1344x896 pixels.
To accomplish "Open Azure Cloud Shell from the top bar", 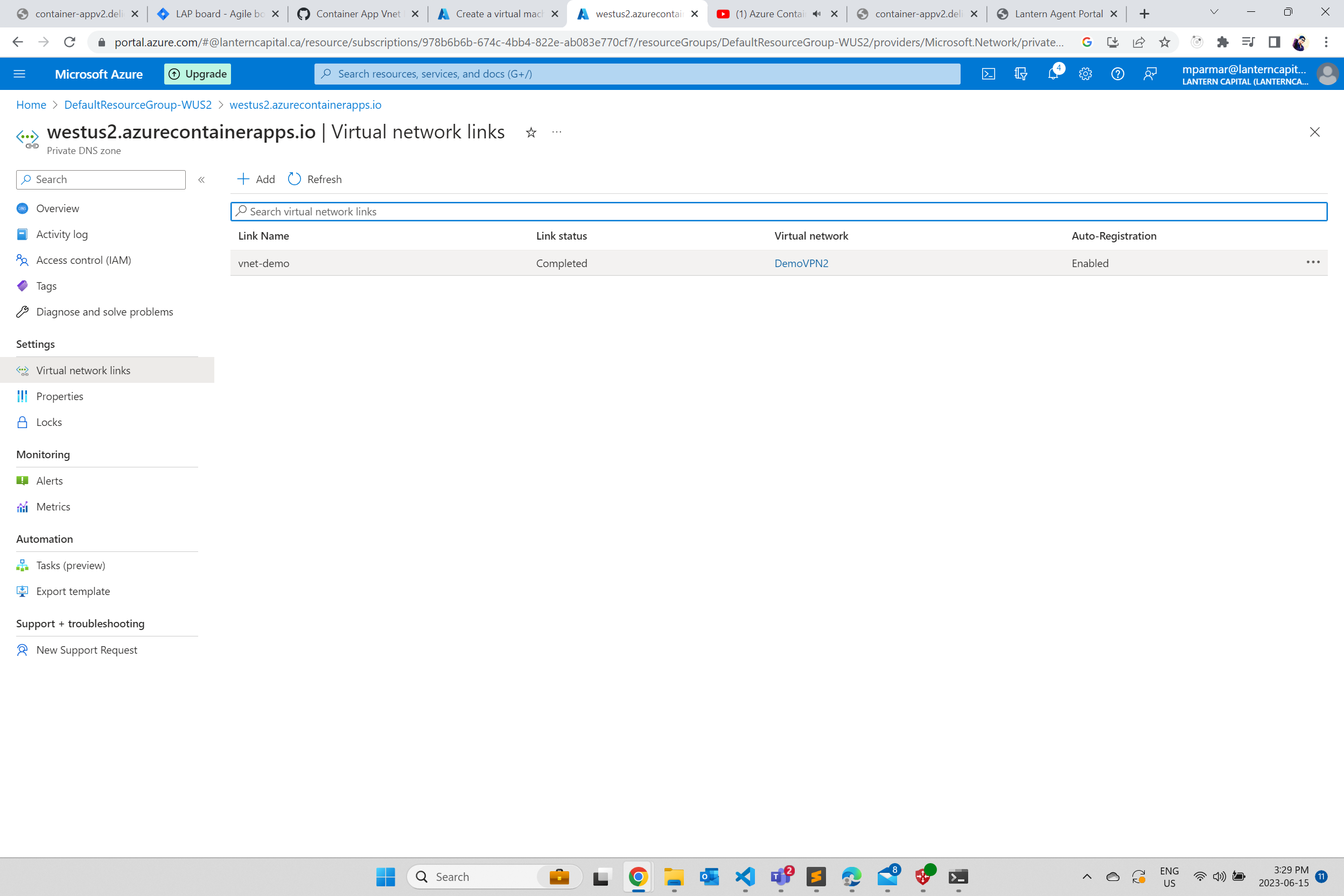I will tap(988, 74).
